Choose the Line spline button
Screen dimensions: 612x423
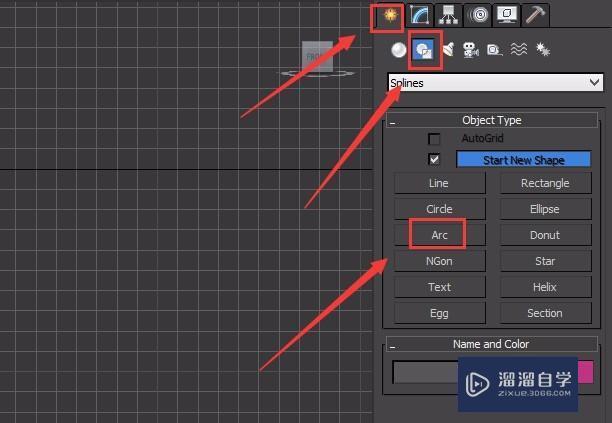click(x=440, y=183)
